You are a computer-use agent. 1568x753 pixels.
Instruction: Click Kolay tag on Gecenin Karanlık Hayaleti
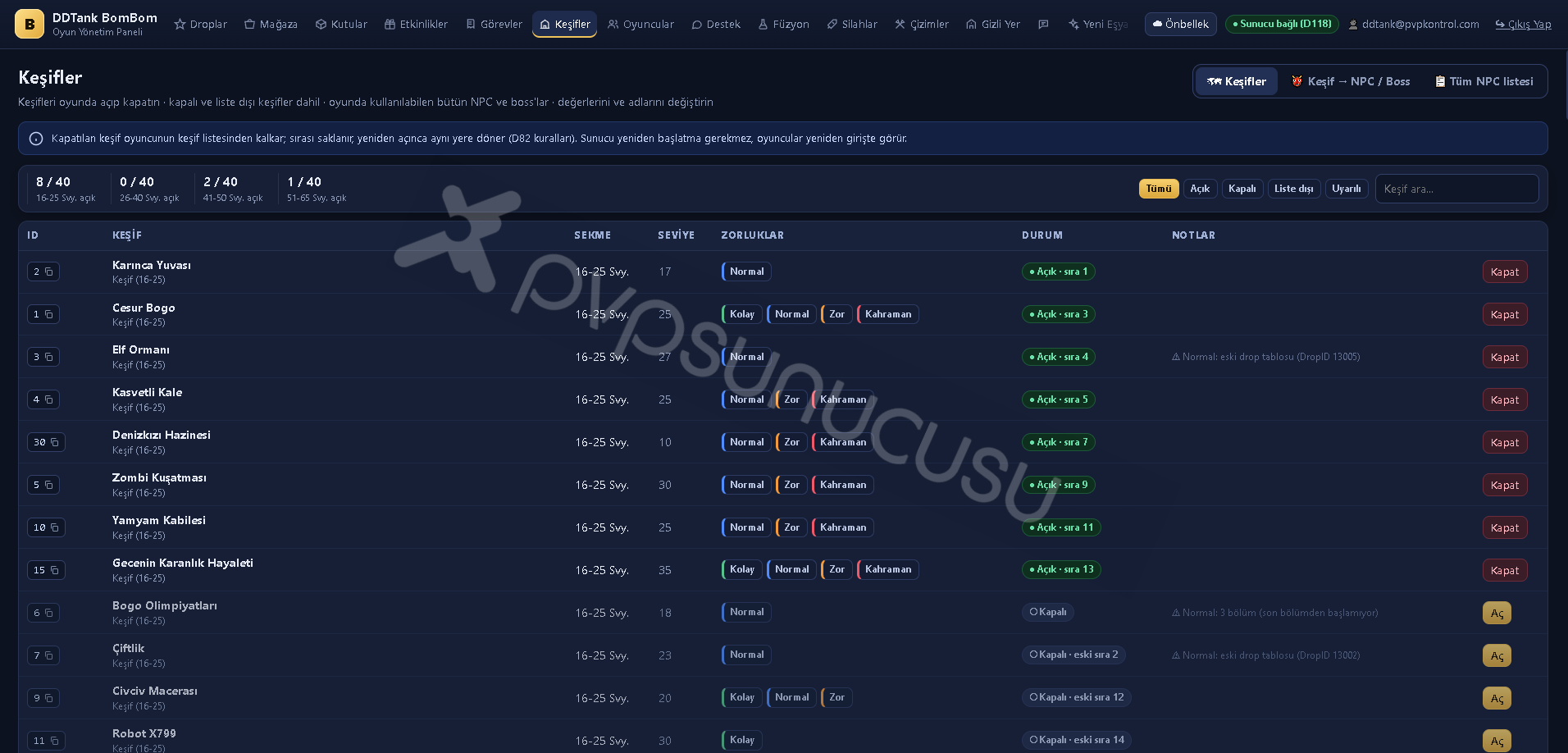[741, 569]
